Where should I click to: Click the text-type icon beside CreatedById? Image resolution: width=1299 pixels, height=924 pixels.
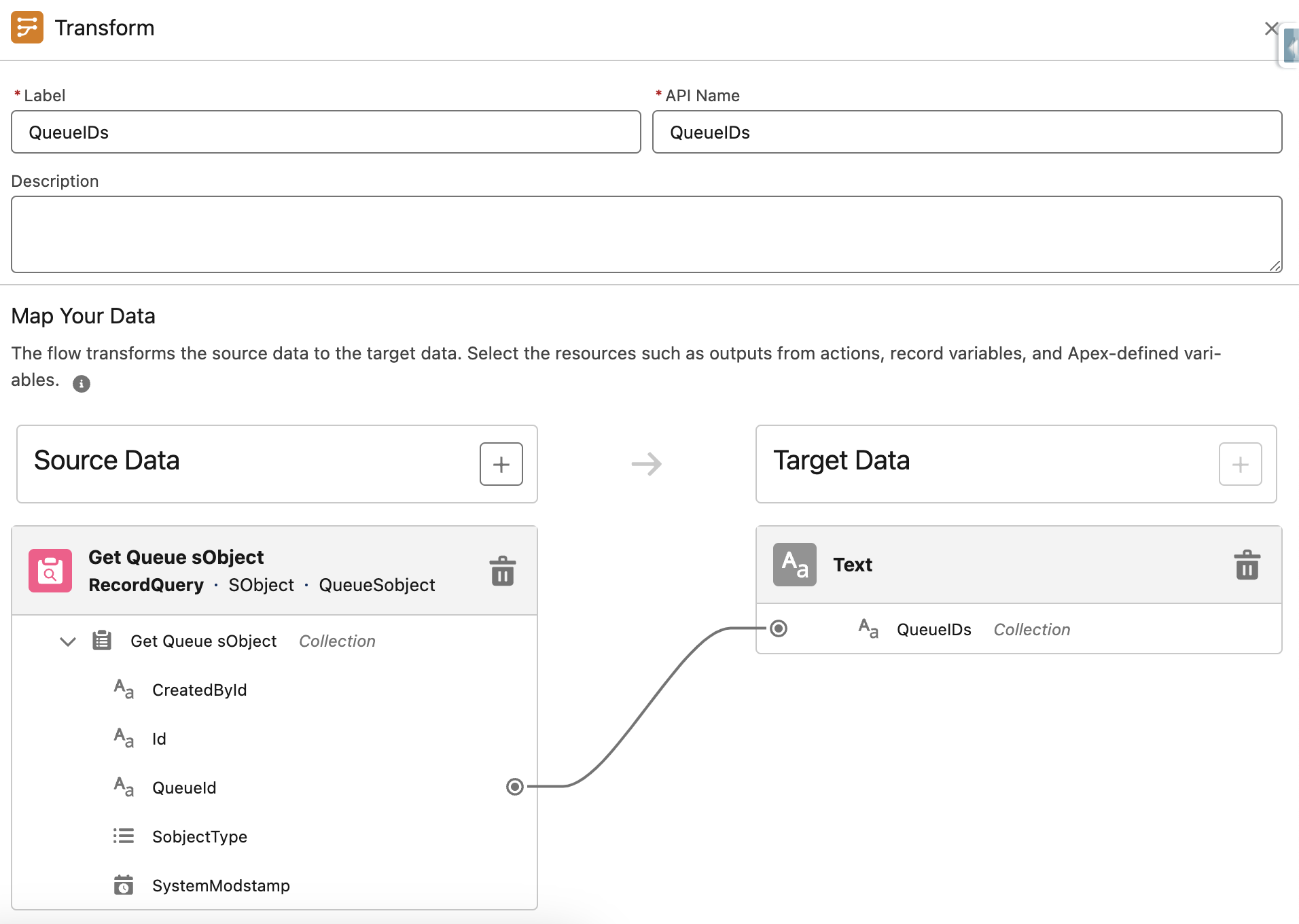(x=123, y=689)
